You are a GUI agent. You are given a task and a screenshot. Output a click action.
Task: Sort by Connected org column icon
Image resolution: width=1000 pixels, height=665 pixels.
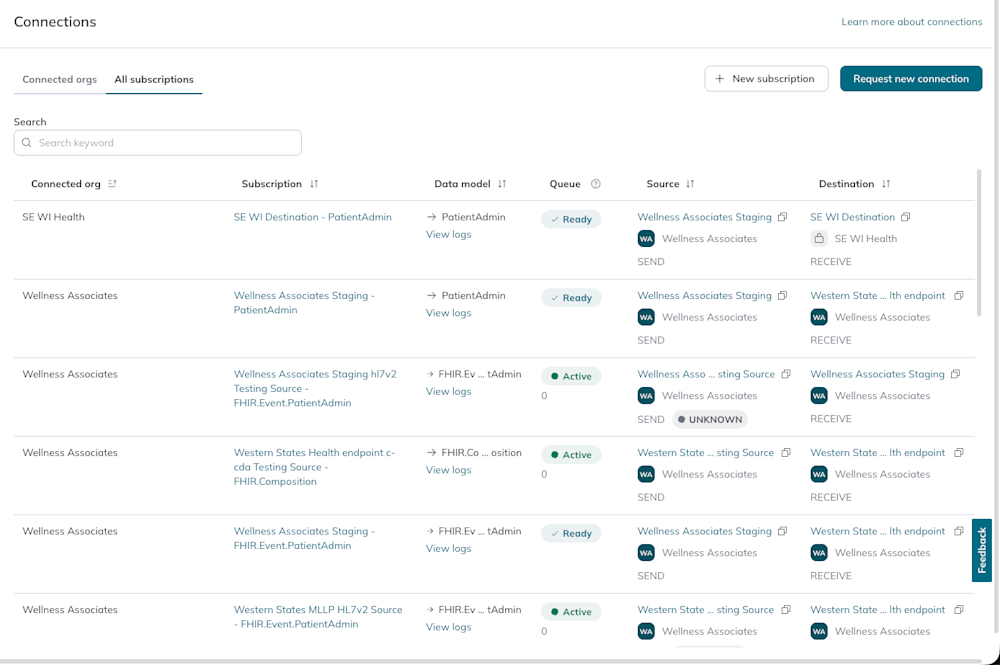point(112,184)
